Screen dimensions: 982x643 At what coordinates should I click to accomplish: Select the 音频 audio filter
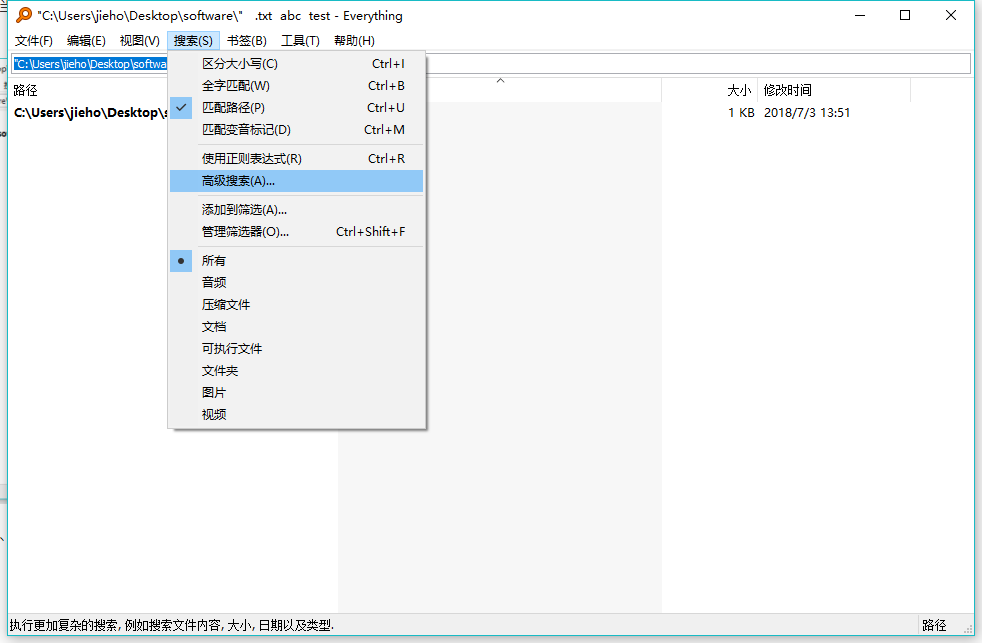(213, 282)
